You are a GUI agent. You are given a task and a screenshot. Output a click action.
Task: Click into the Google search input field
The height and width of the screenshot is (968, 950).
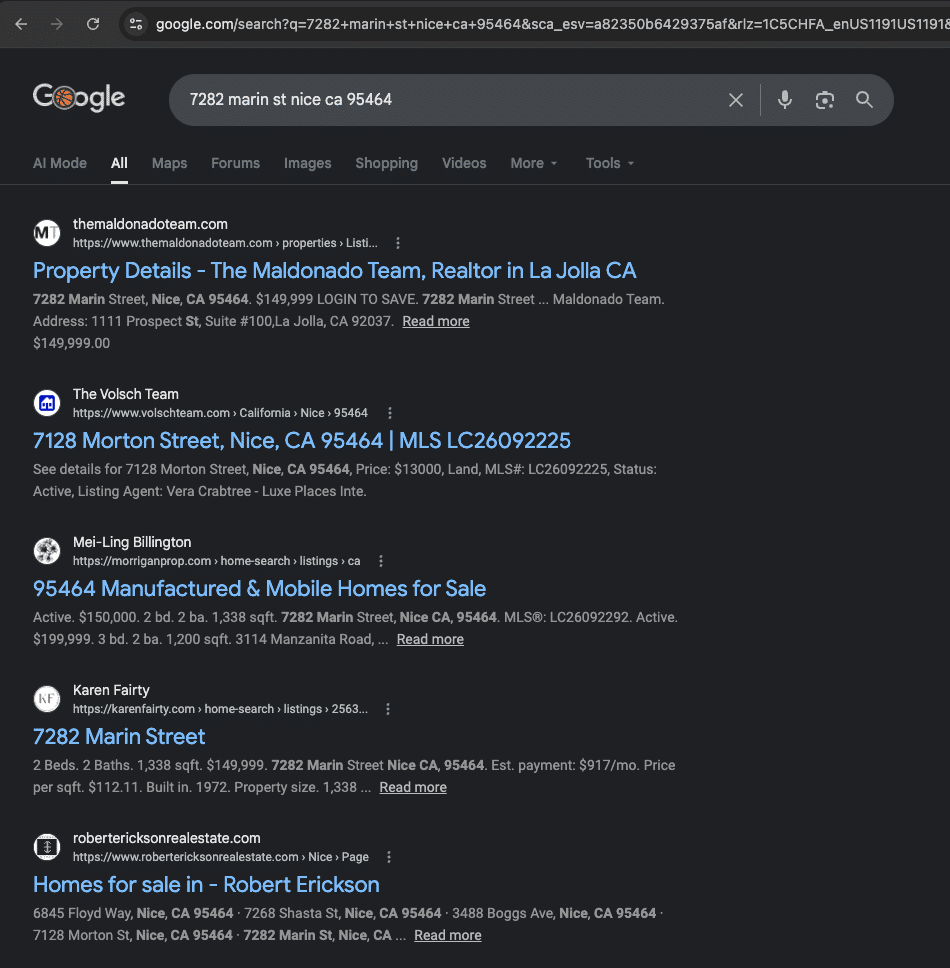[451, 100]
